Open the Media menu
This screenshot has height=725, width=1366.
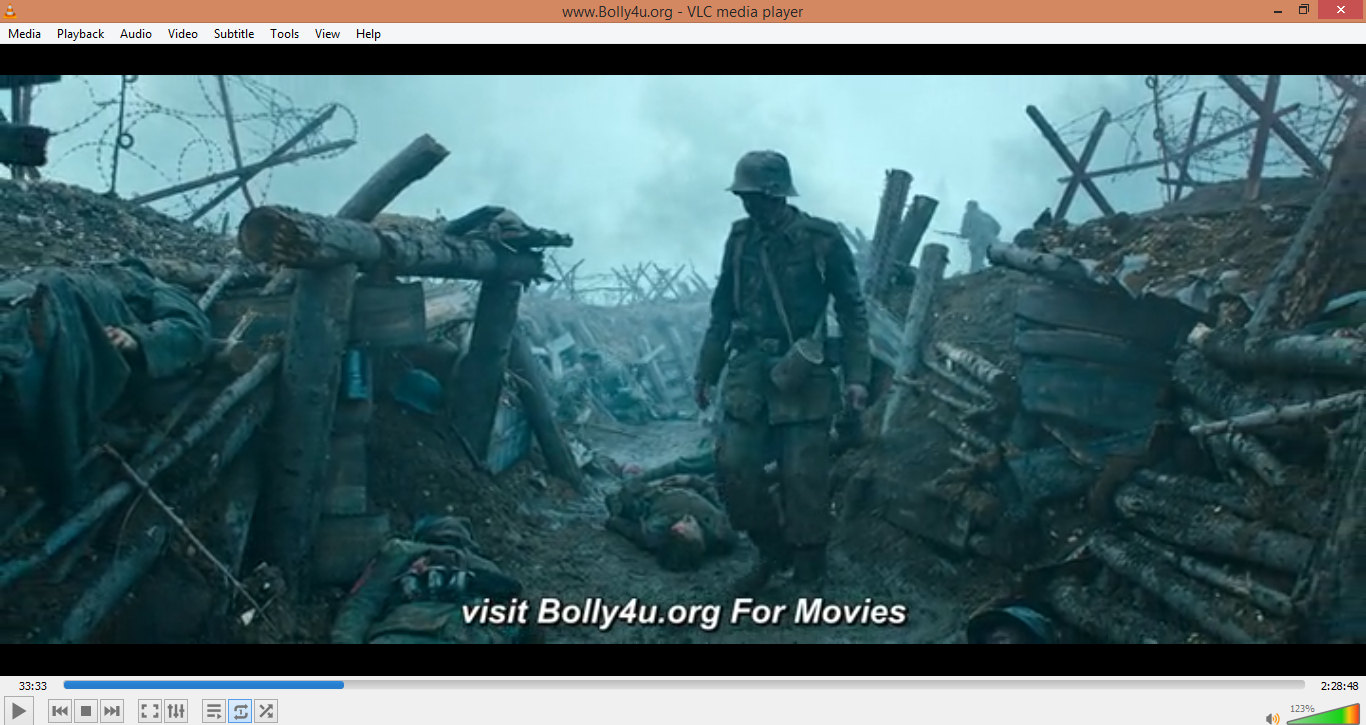pos(25,34)
